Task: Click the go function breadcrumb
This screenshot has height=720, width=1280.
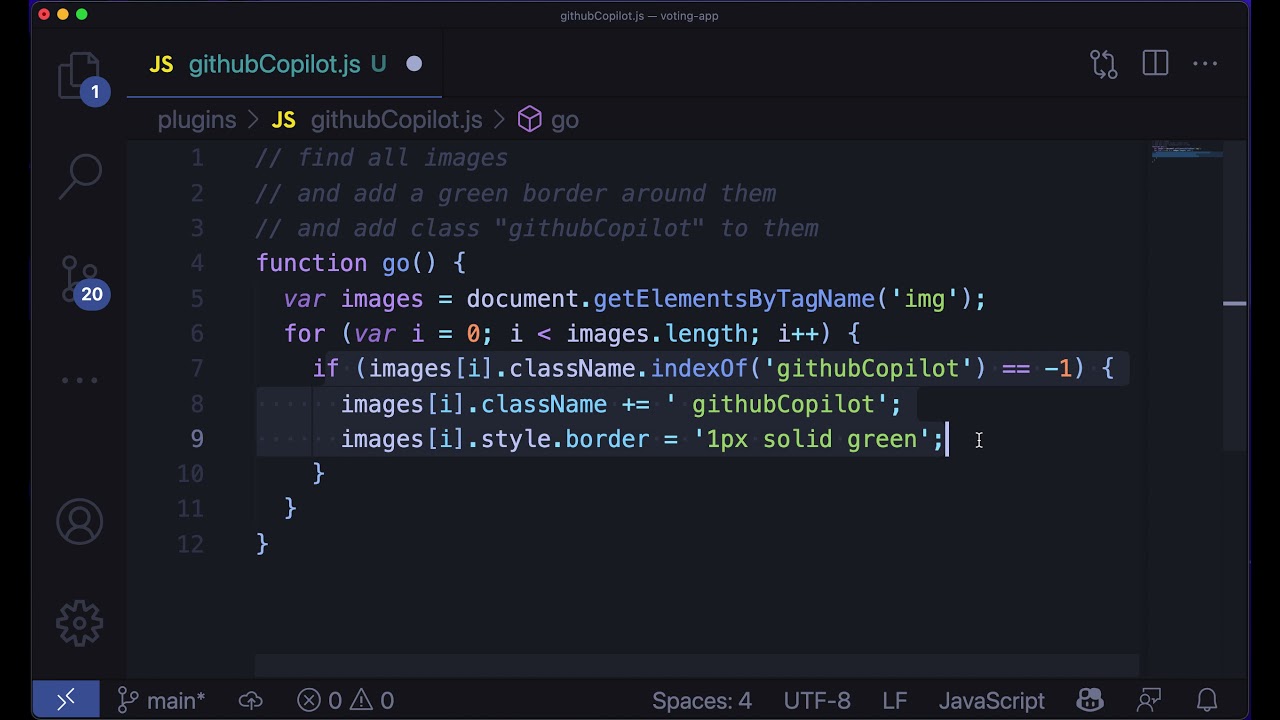Action: 564,120
